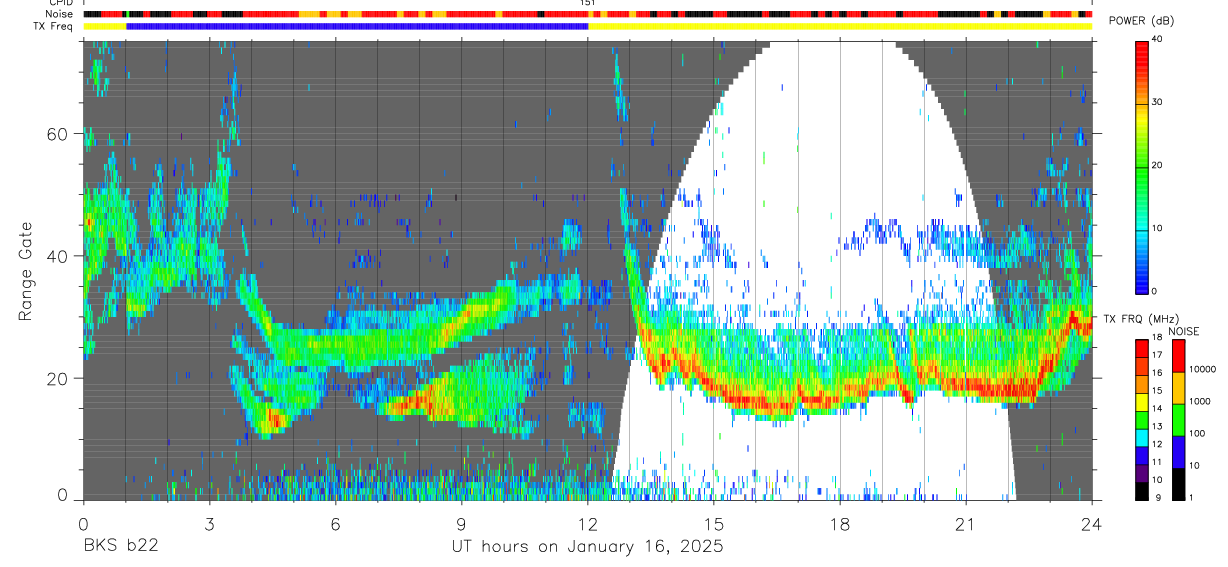This screenshot has height=567, width=1228.
Task: Click the UT hours axis tick '18'
Action: (840, 523)
